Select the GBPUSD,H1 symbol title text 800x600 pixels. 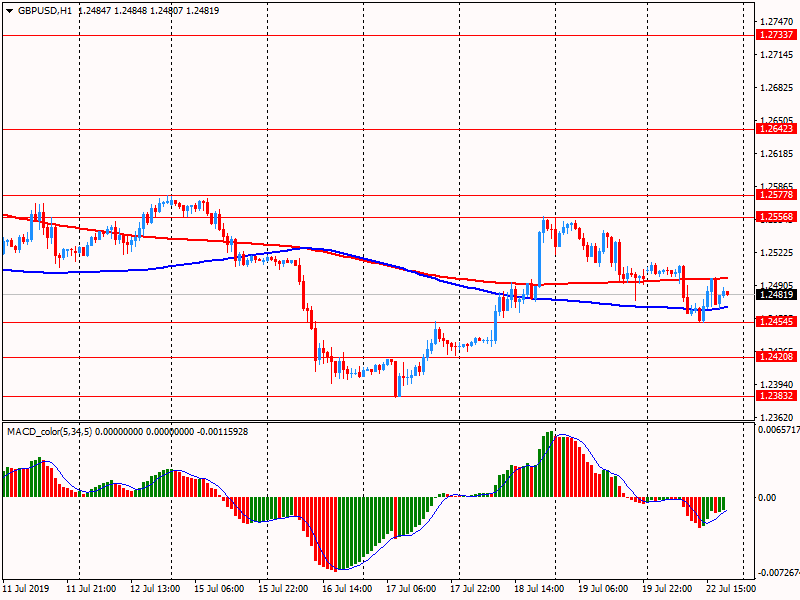pyautogui.click(x=45, y=11)
